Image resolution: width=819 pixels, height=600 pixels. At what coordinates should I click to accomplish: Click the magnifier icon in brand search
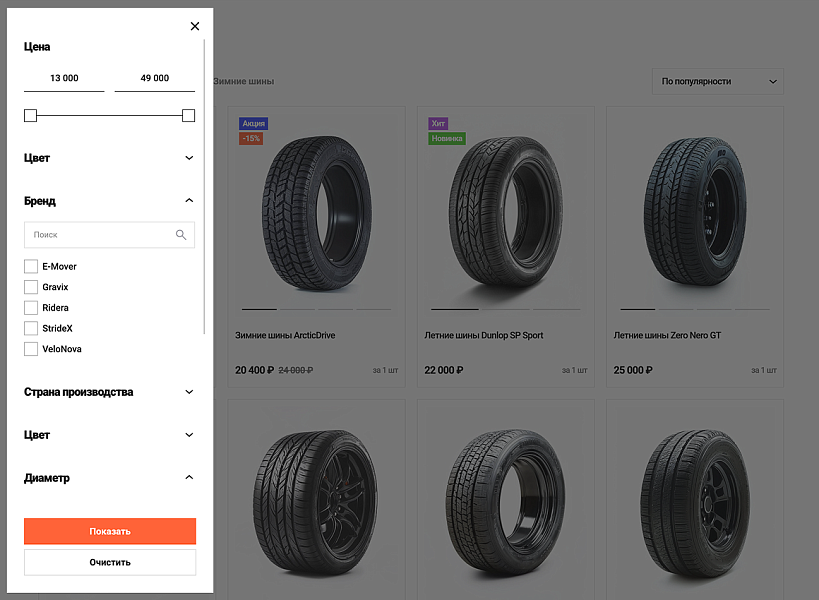181,235
